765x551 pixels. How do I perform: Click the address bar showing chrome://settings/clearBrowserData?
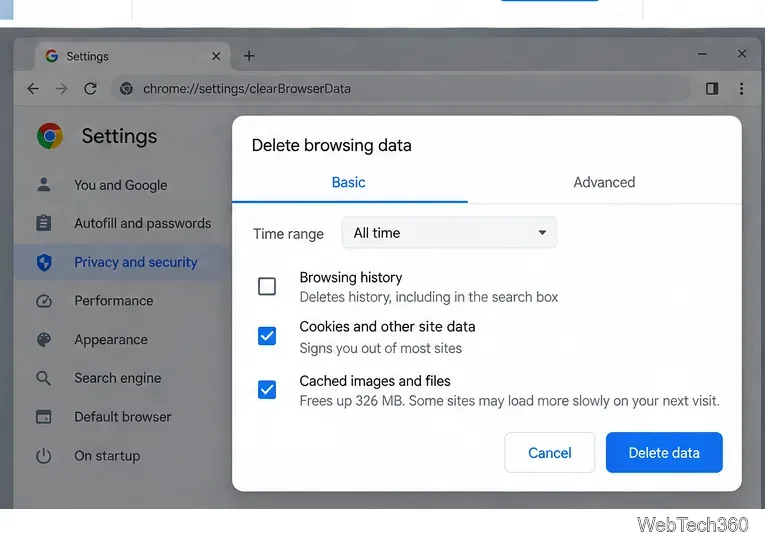[400, 89]
